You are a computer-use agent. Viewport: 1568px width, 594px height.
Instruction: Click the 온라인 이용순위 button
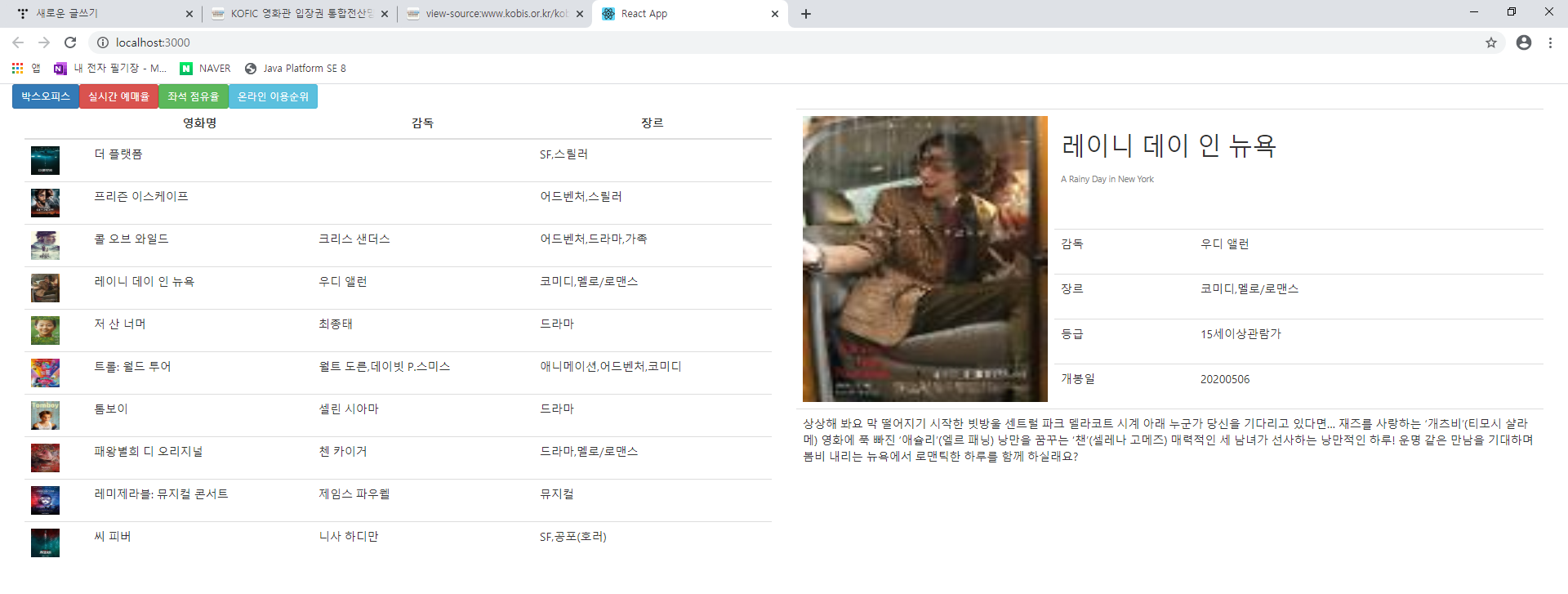(273, 96)
